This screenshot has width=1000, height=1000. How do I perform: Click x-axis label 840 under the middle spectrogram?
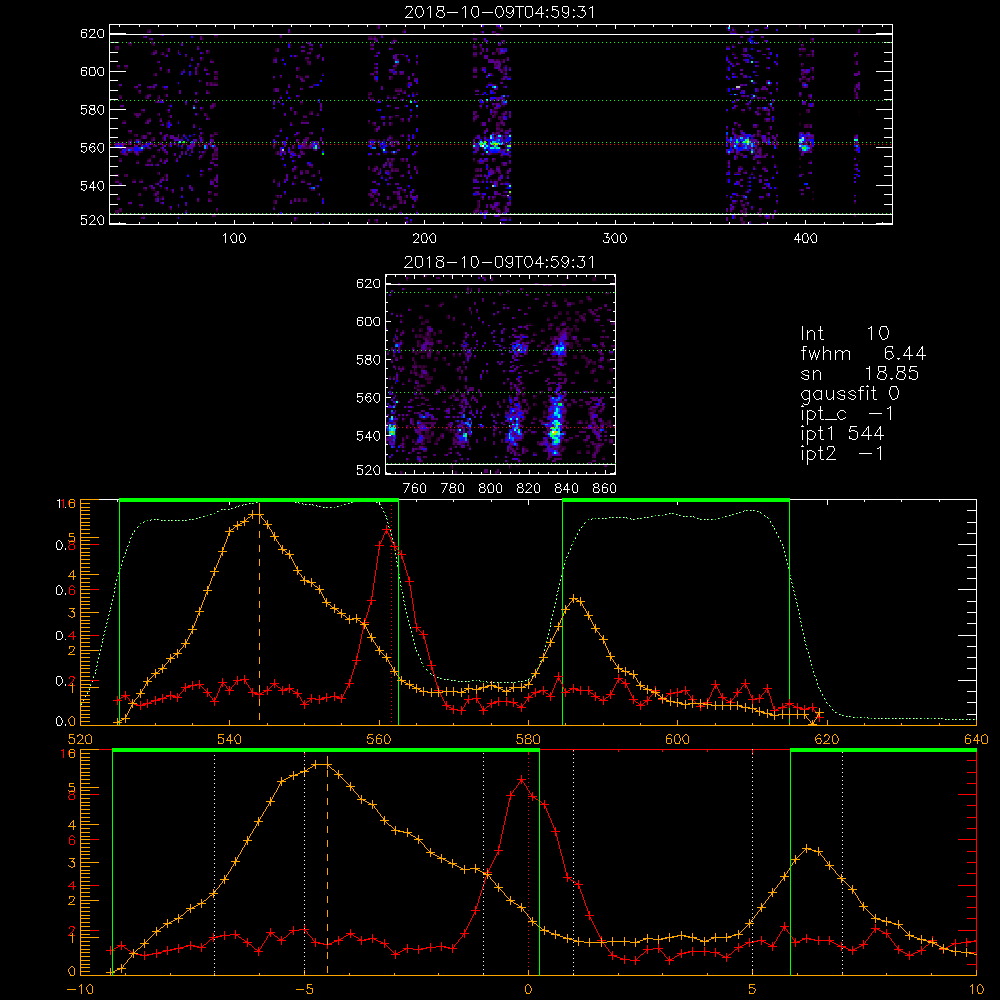pyautogui.click(x=566, y=489)
